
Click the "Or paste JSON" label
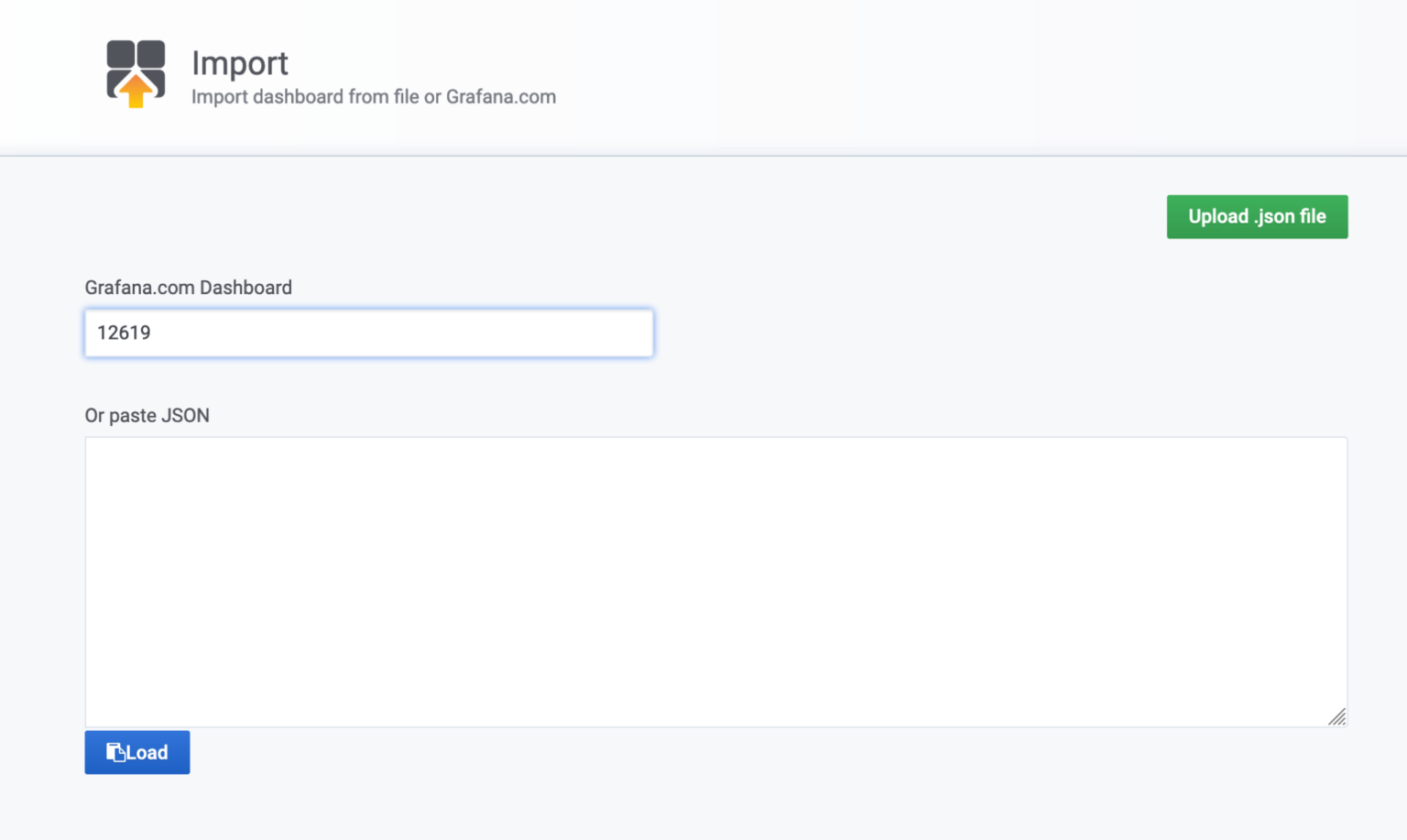click(147, 416)
